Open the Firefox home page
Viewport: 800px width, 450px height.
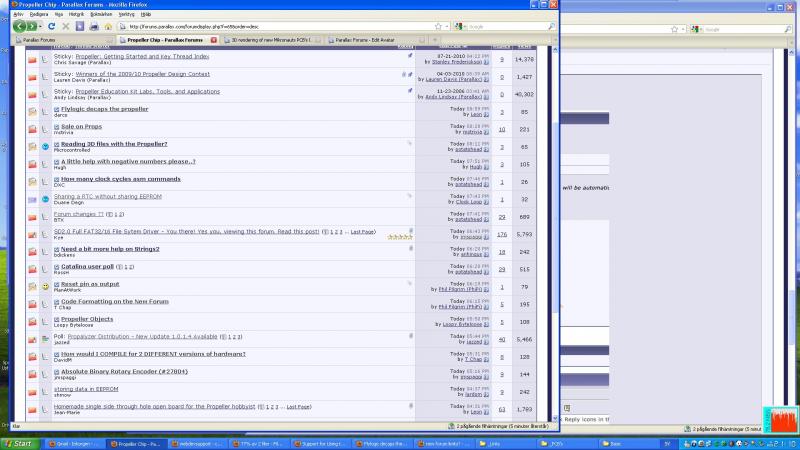[108, 26]
